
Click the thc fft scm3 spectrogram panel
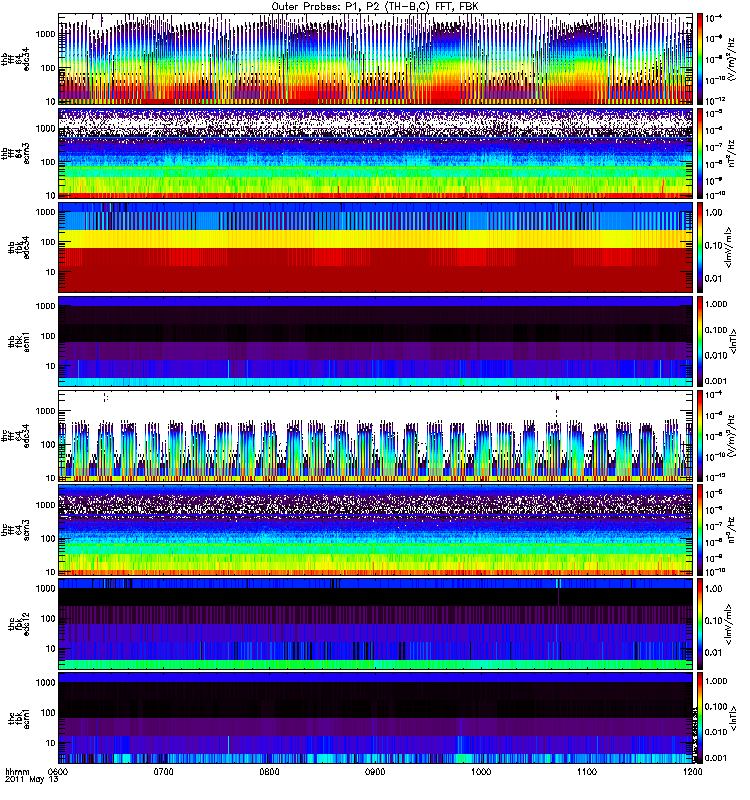(375, 529)
